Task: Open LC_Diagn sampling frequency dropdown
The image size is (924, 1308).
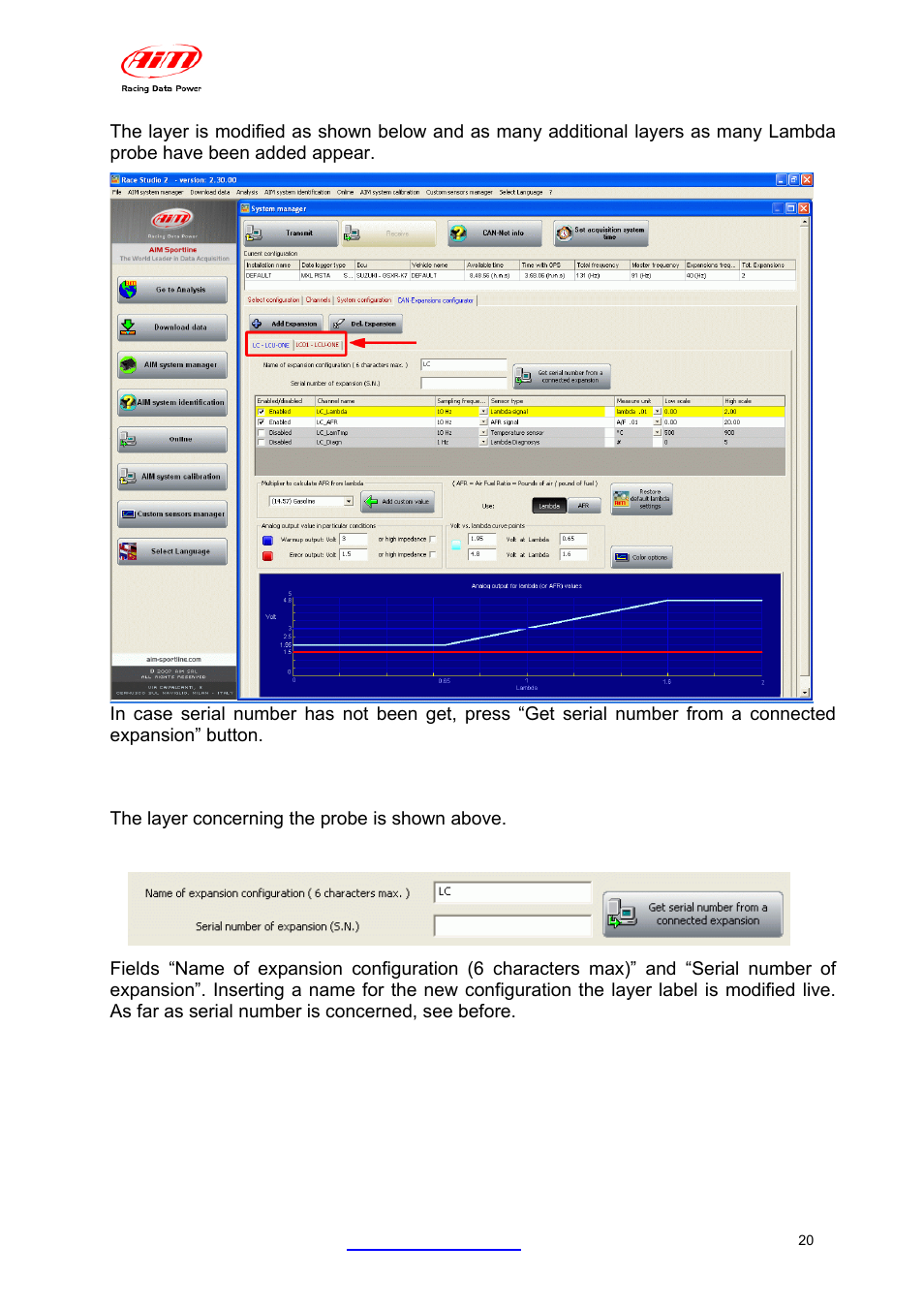Action: point(483,442)
